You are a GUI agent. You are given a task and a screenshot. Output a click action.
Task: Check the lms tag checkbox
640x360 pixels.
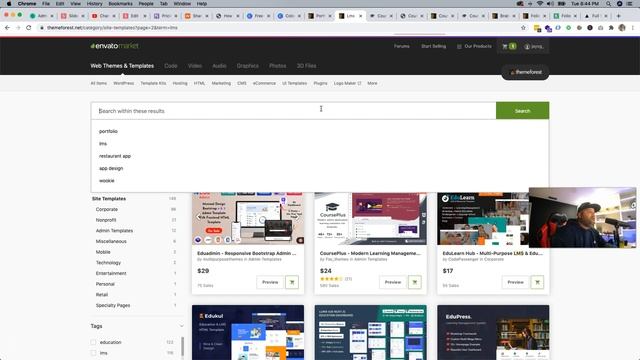93,353
